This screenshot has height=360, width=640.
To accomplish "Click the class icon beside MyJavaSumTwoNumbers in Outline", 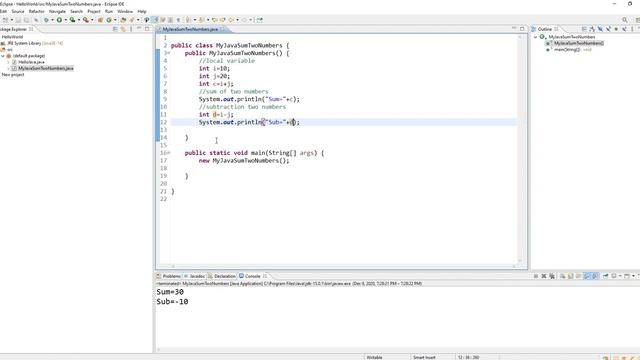I will tap(542, 37).
